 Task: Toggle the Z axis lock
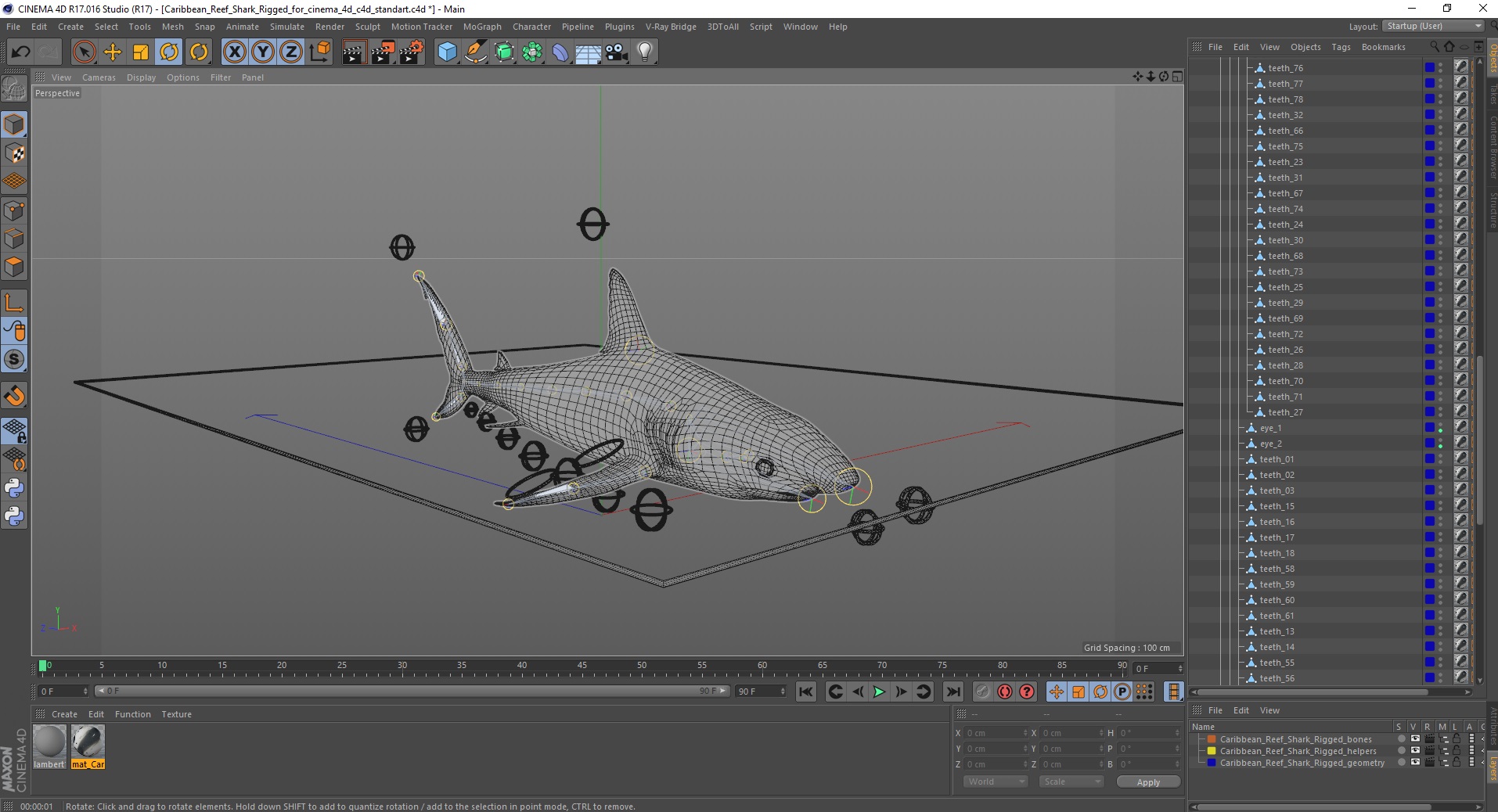[291, 52]
